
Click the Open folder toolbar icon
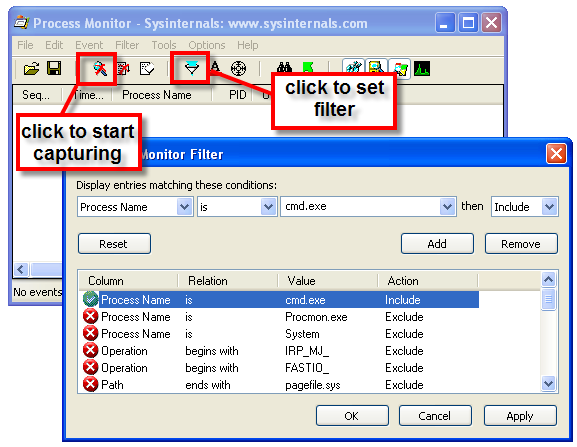pos(31,69)
